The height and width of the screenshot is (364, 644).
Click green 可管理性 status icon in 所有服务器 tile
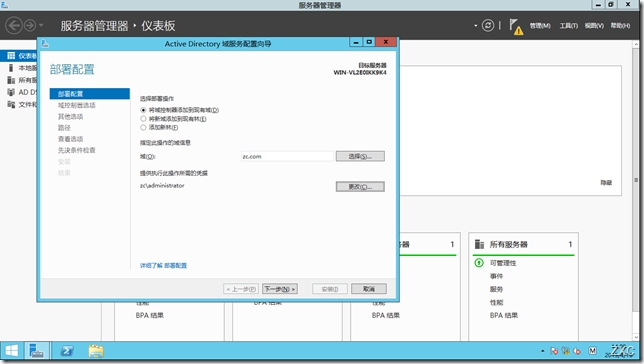[479, 263]
